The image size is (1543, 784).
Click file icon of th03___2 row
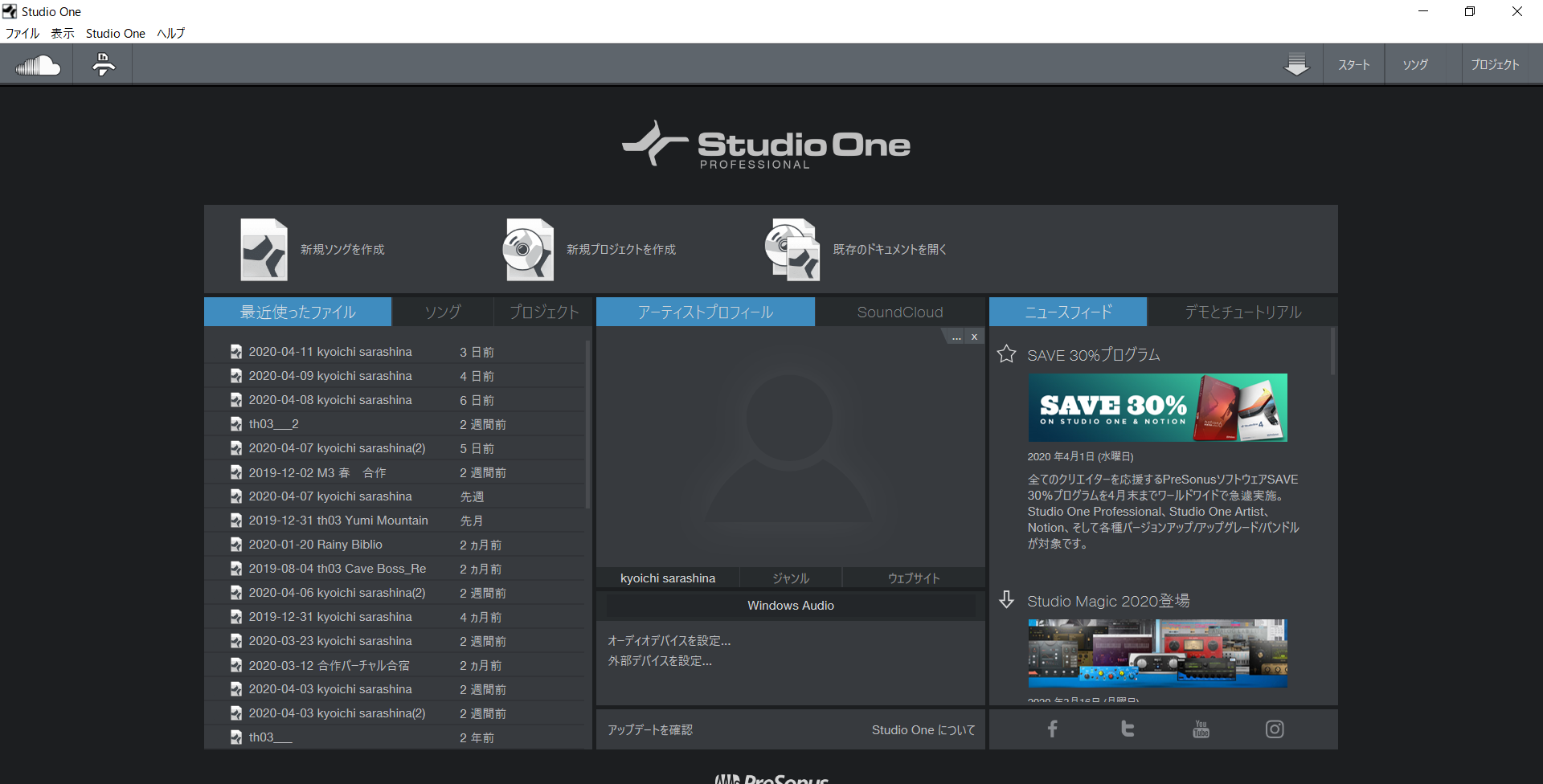236,424
